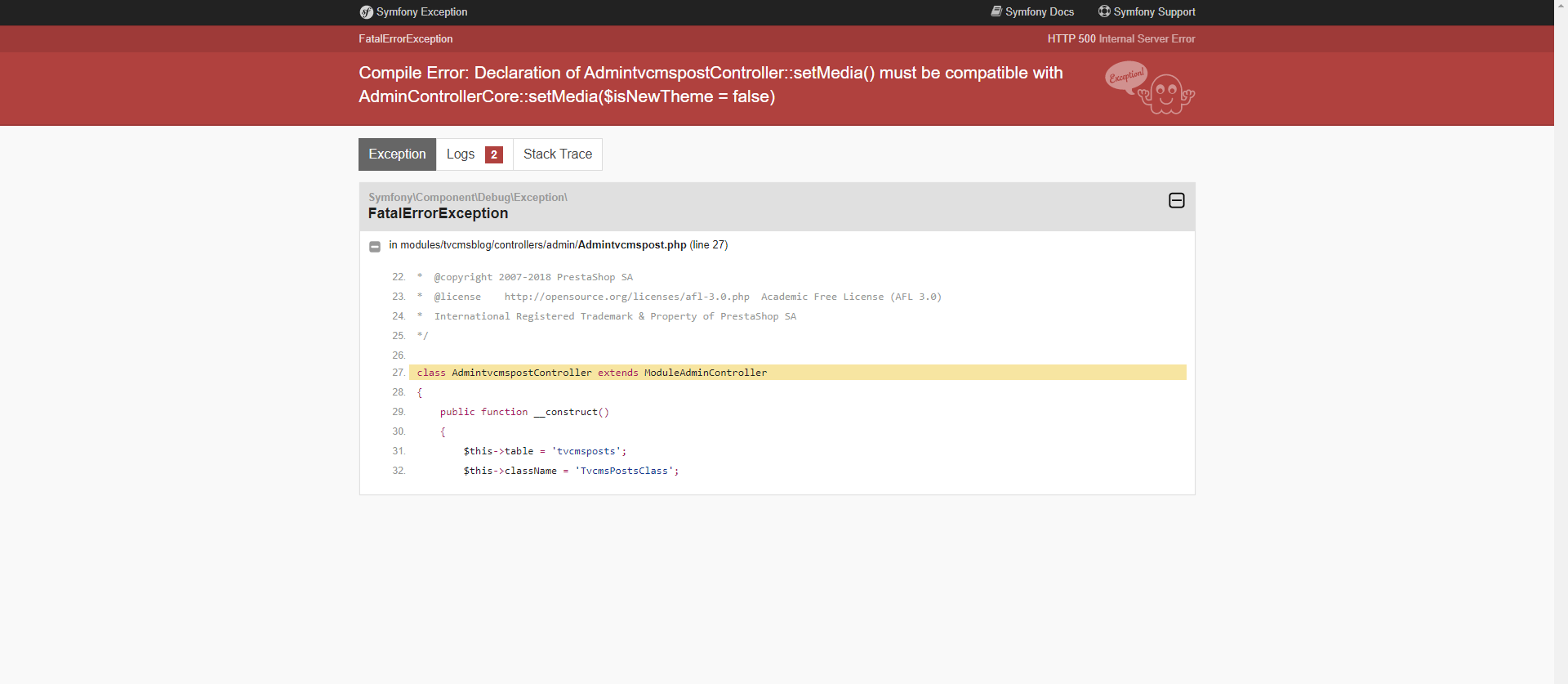1568x684 pixels.
Task: Click the red Logs count badge
Action: pyautogui.click(x=493, y=154)
